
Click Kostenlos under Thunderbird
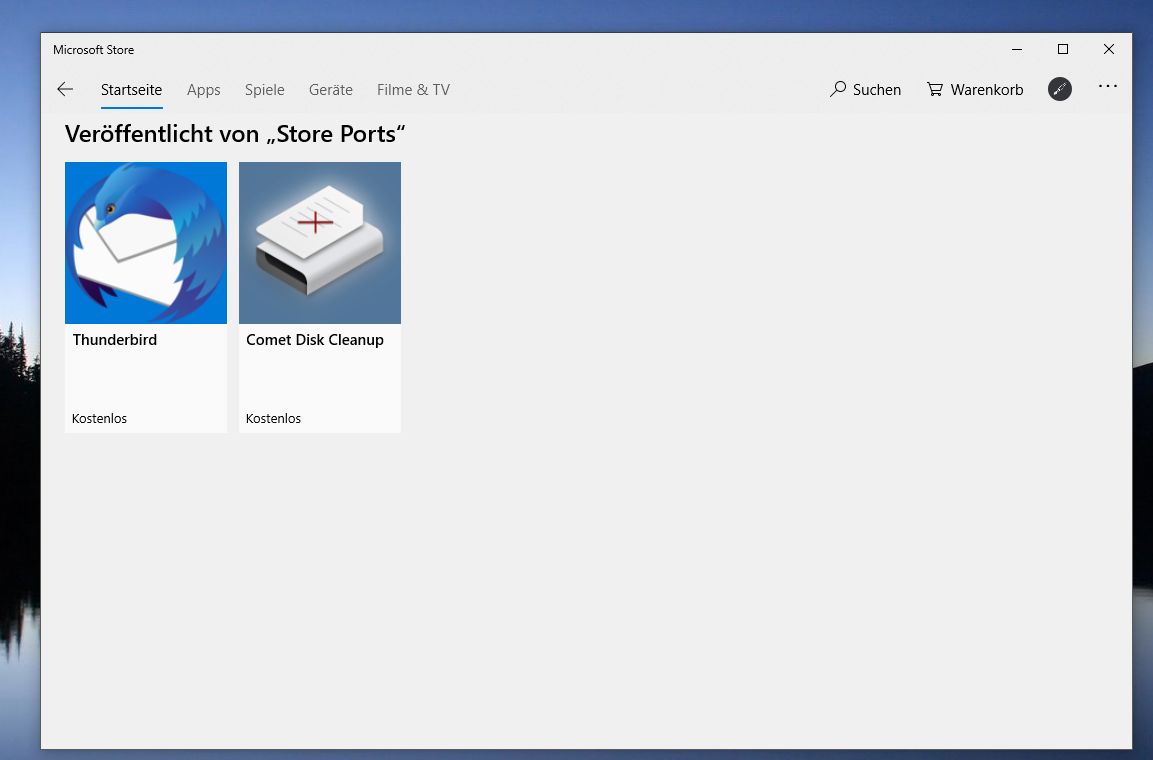tap(99, 418)
